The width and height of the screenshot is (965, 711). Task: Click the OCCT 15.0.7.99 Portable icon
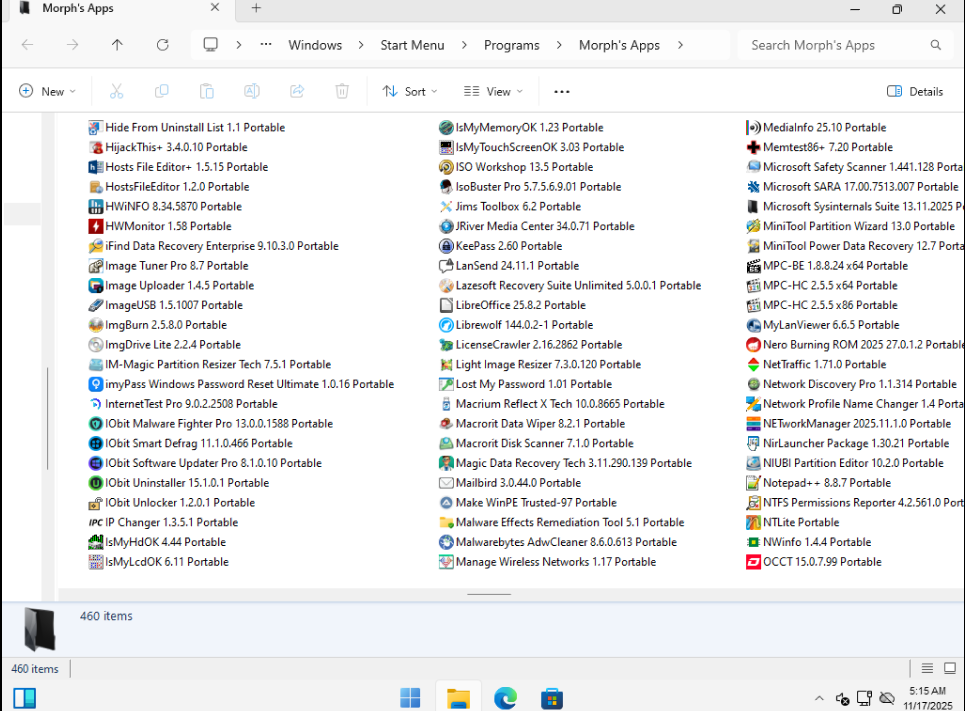point(754,562)
